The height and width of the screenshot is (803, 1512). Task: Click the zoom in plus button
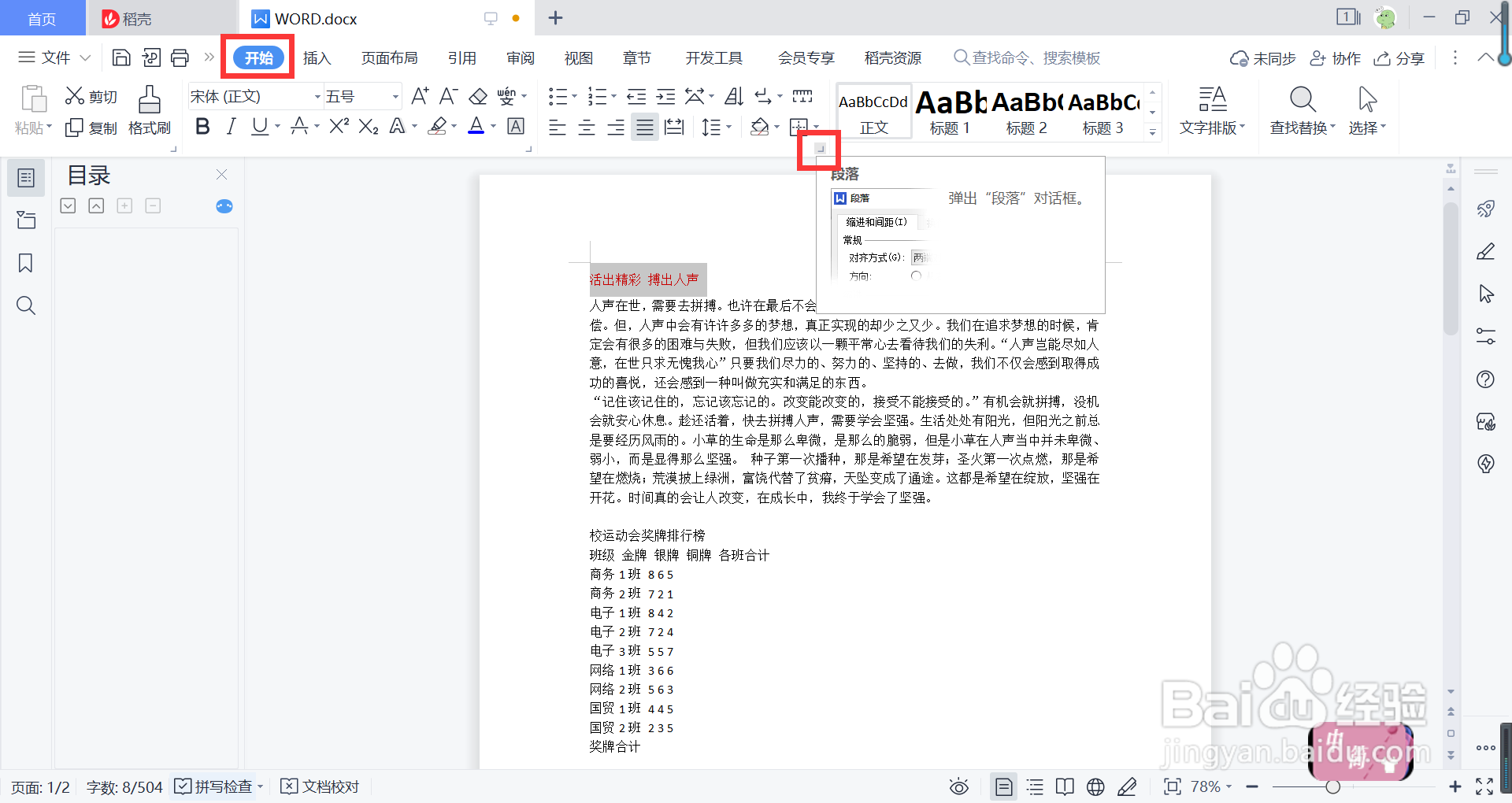[1455, 786]
